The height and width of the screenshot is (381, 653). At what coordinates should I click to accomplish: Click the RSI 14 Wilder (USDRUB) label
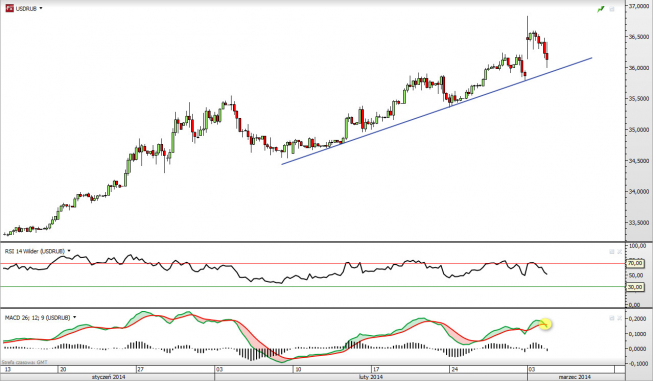tap(35, 251)
